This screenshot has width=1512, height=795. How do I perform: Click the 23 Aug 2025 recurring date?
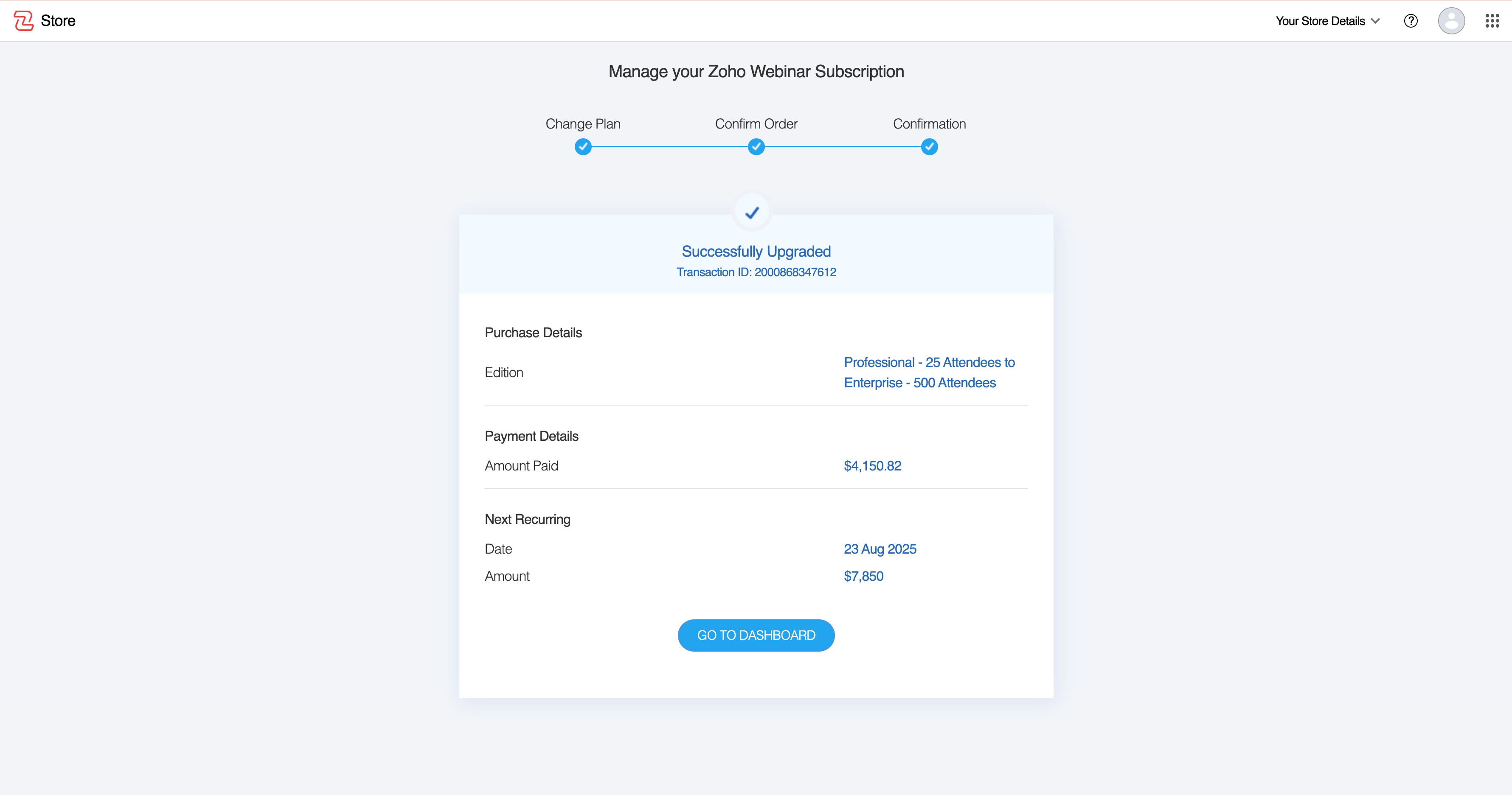click(880, 549)
